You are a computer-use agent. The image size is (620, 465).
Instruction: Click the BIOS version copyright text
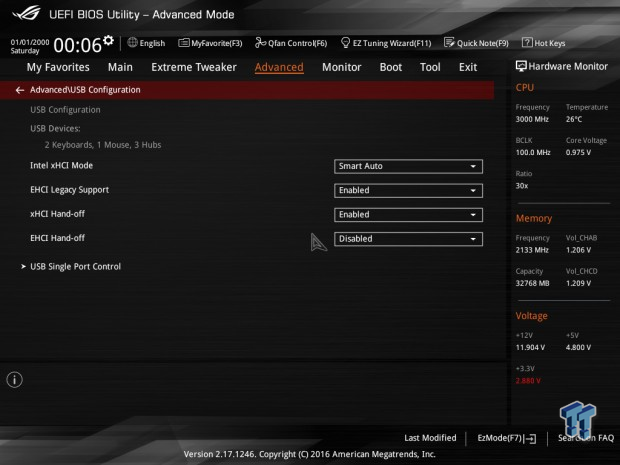coord(310,454)
